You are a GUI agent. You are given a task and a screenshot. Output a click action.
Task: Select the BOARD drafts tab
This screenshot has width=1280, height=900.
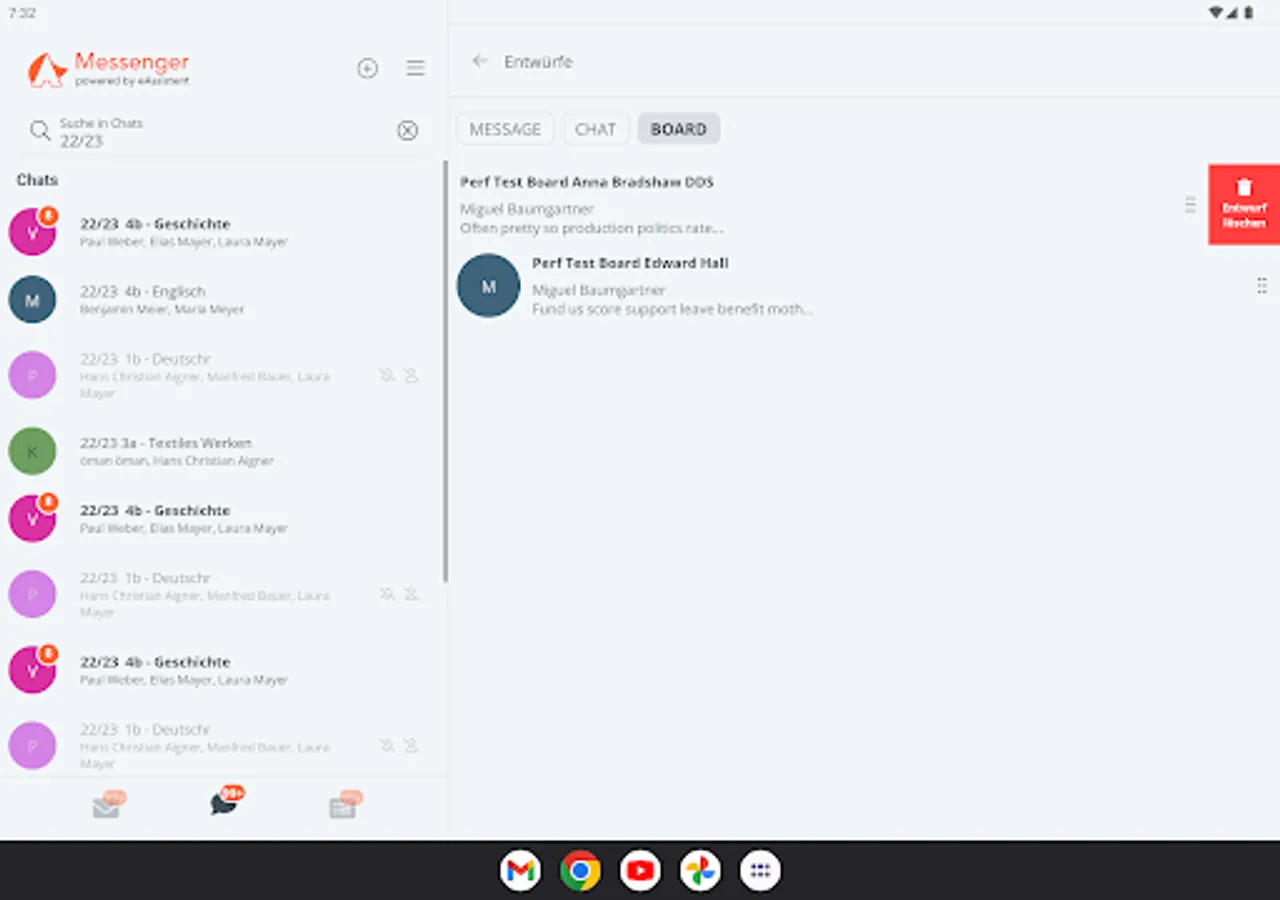pyautogui.click(x=679, y=129)
